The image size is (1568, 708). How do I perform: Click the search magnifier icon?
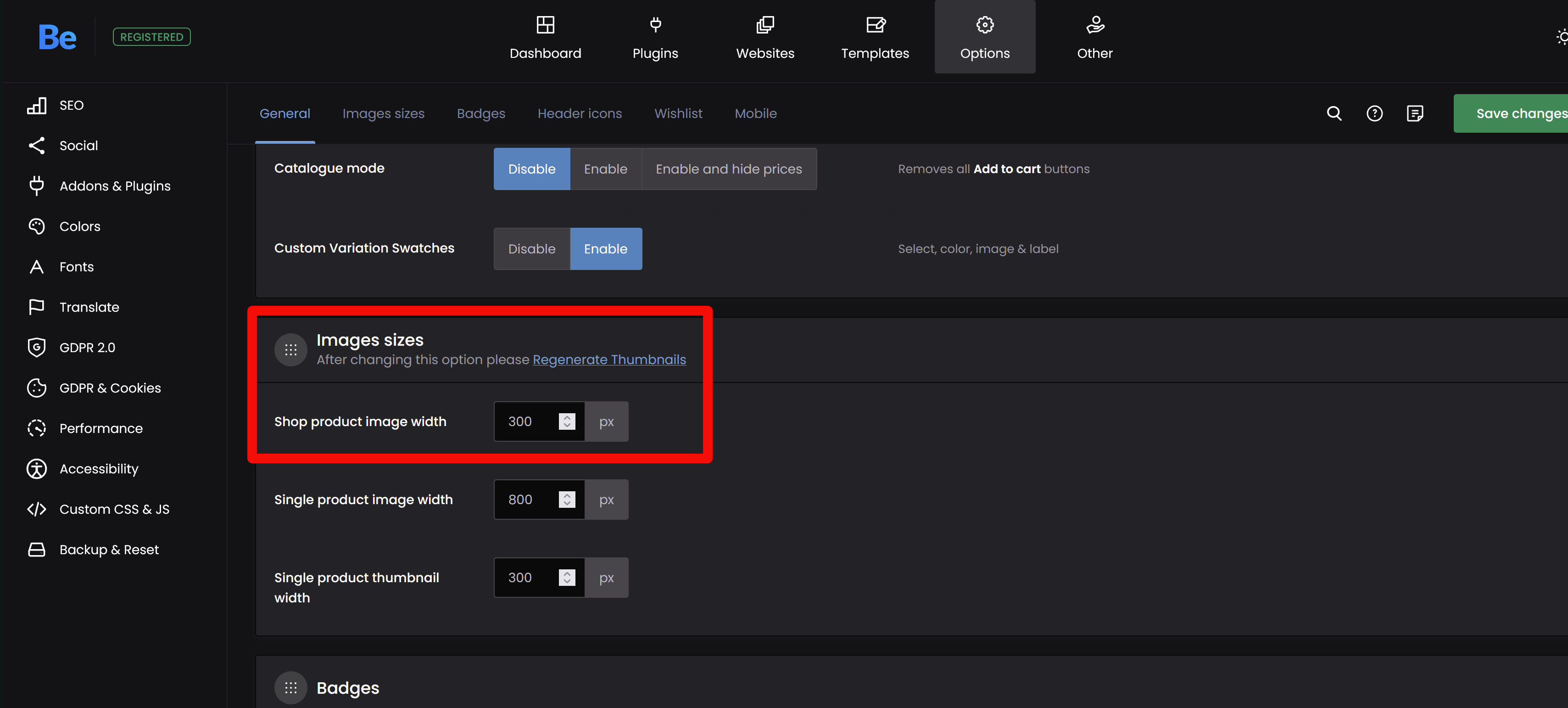1334,113
